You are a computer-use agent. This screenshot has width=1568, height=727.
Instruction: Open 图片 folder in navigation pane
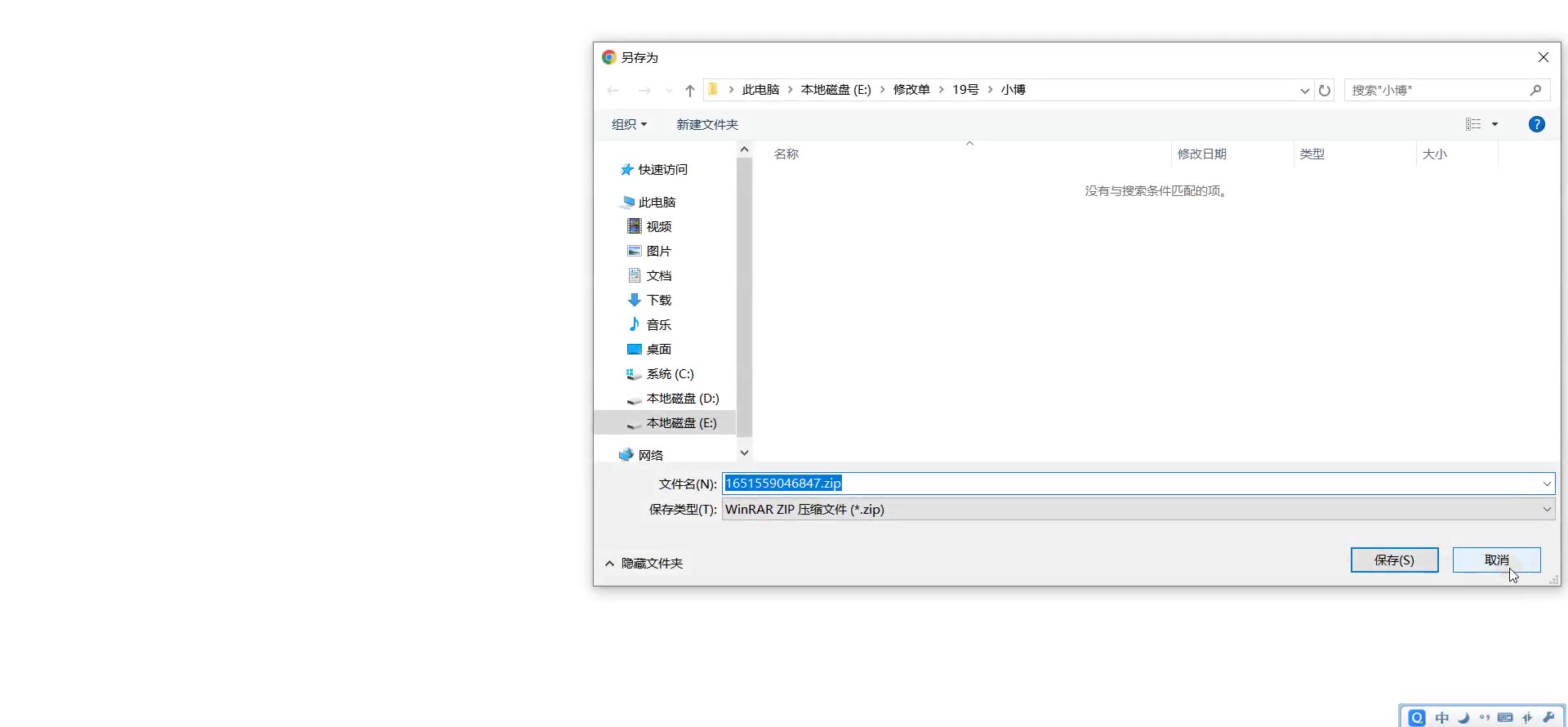pos(649,251)
